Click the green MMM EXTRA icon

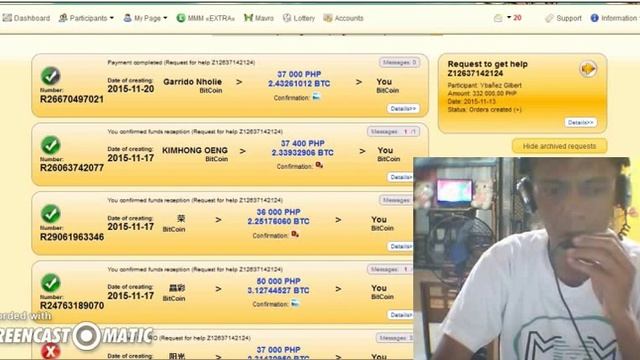(x=181, y=18)
